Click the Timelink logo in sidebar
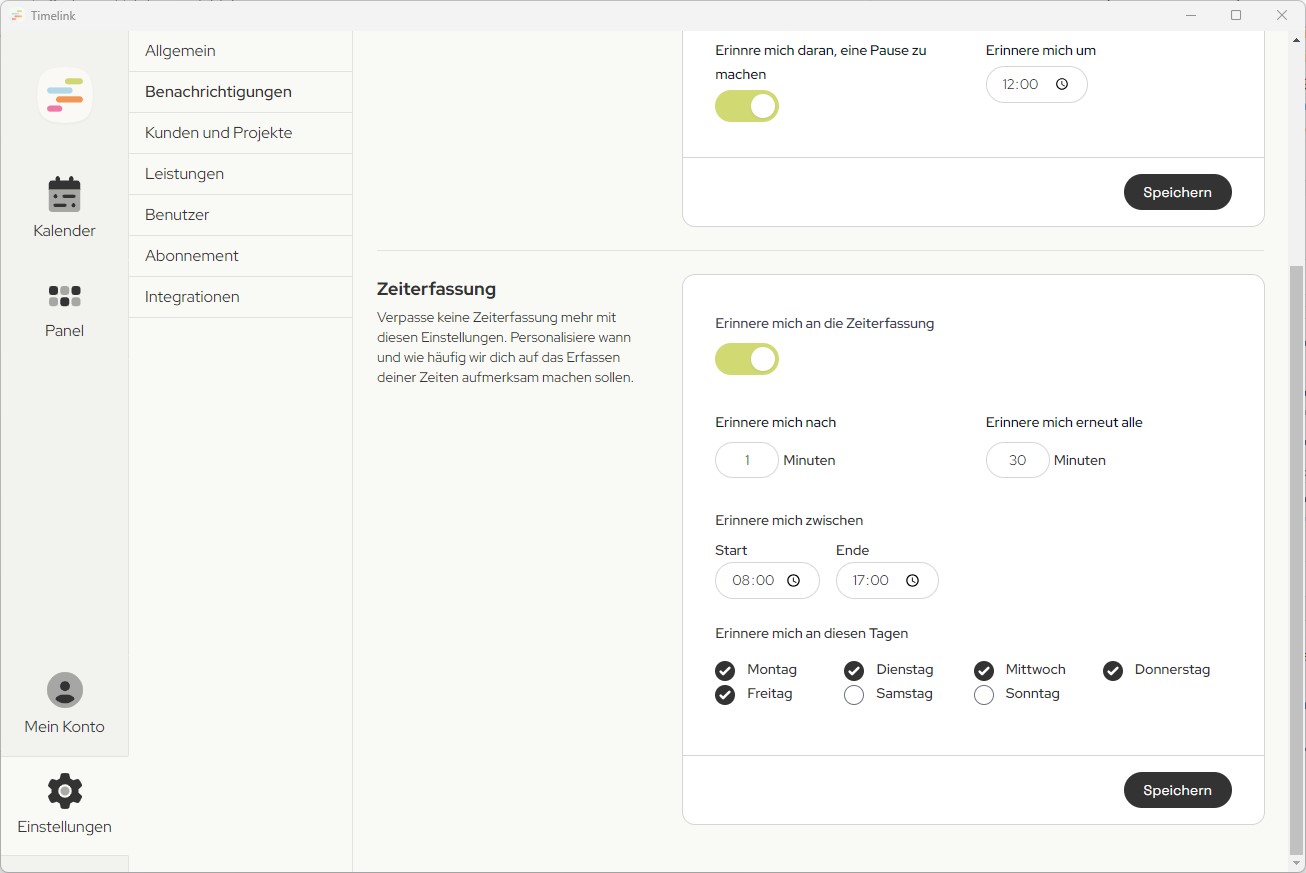Image resolution: width=1306 pixels, height=873 pixels. (x=65, y=95)
